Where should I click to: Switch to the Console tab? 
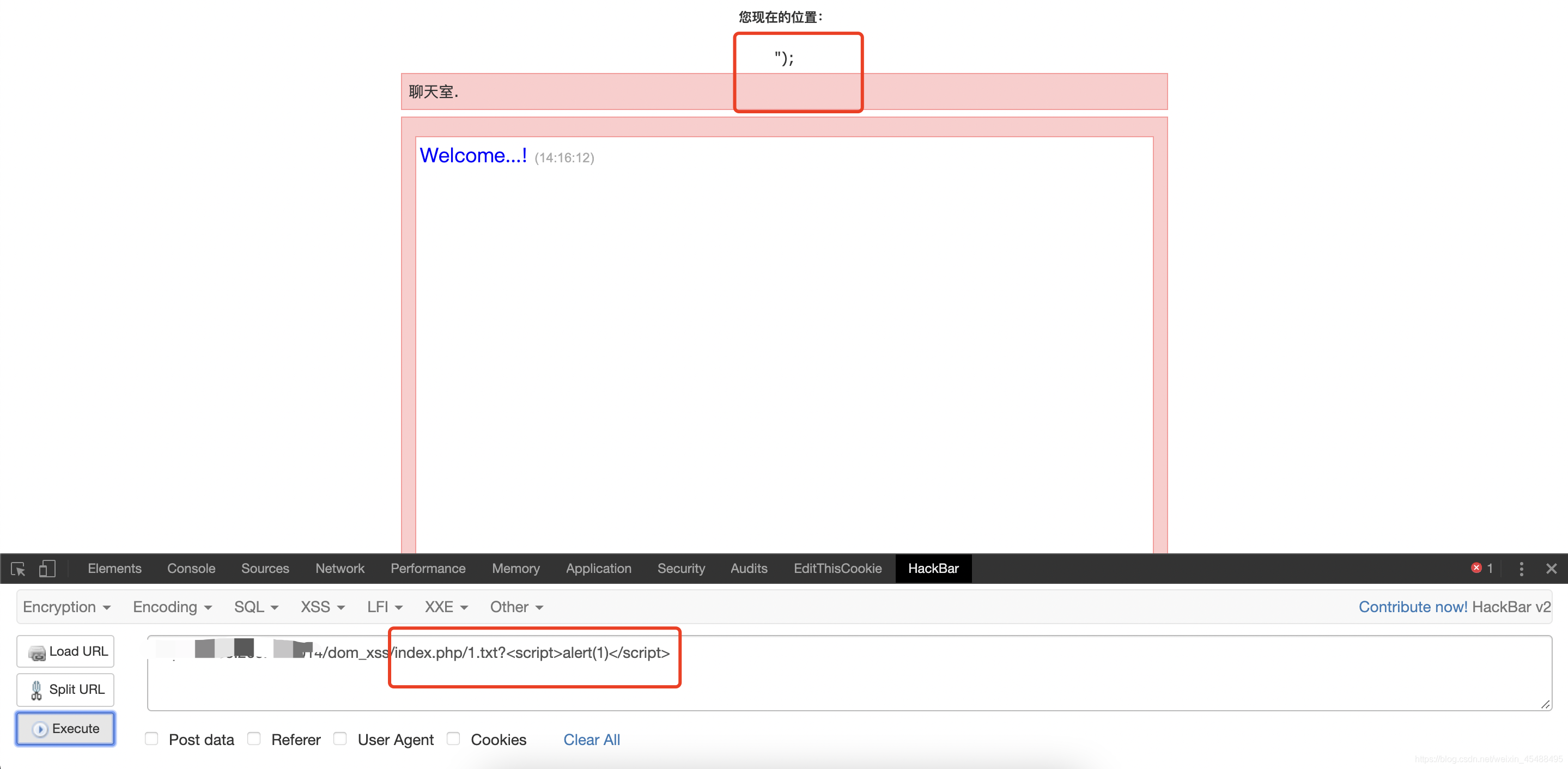point(191,569)
